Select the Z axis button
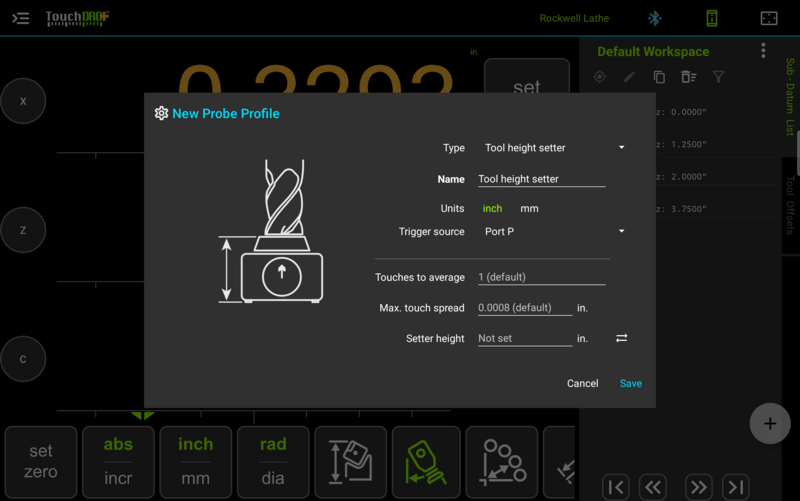Screen dimensions: 800x501 pyautogui.click(x=23, y=230)
